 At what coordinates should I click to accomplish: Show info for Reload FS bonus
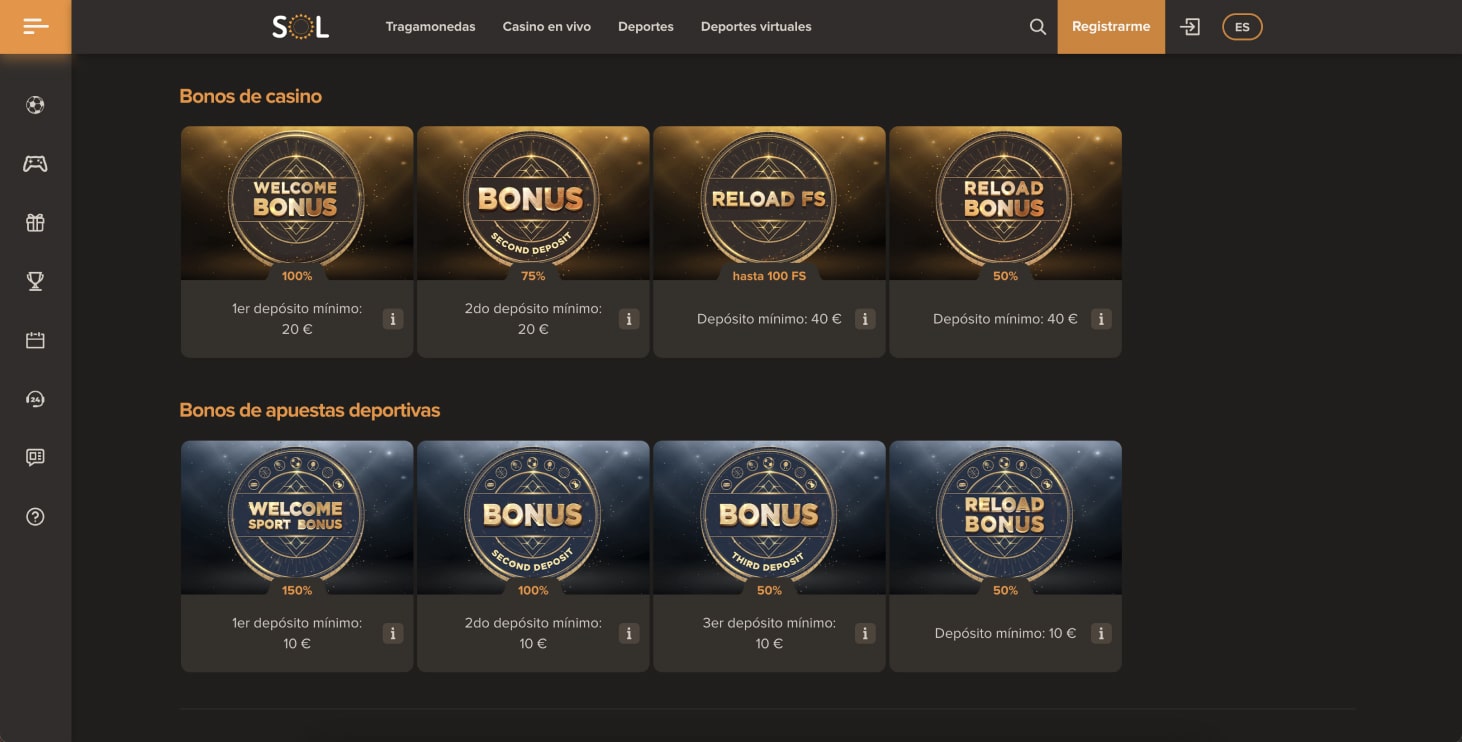point(865,319)
